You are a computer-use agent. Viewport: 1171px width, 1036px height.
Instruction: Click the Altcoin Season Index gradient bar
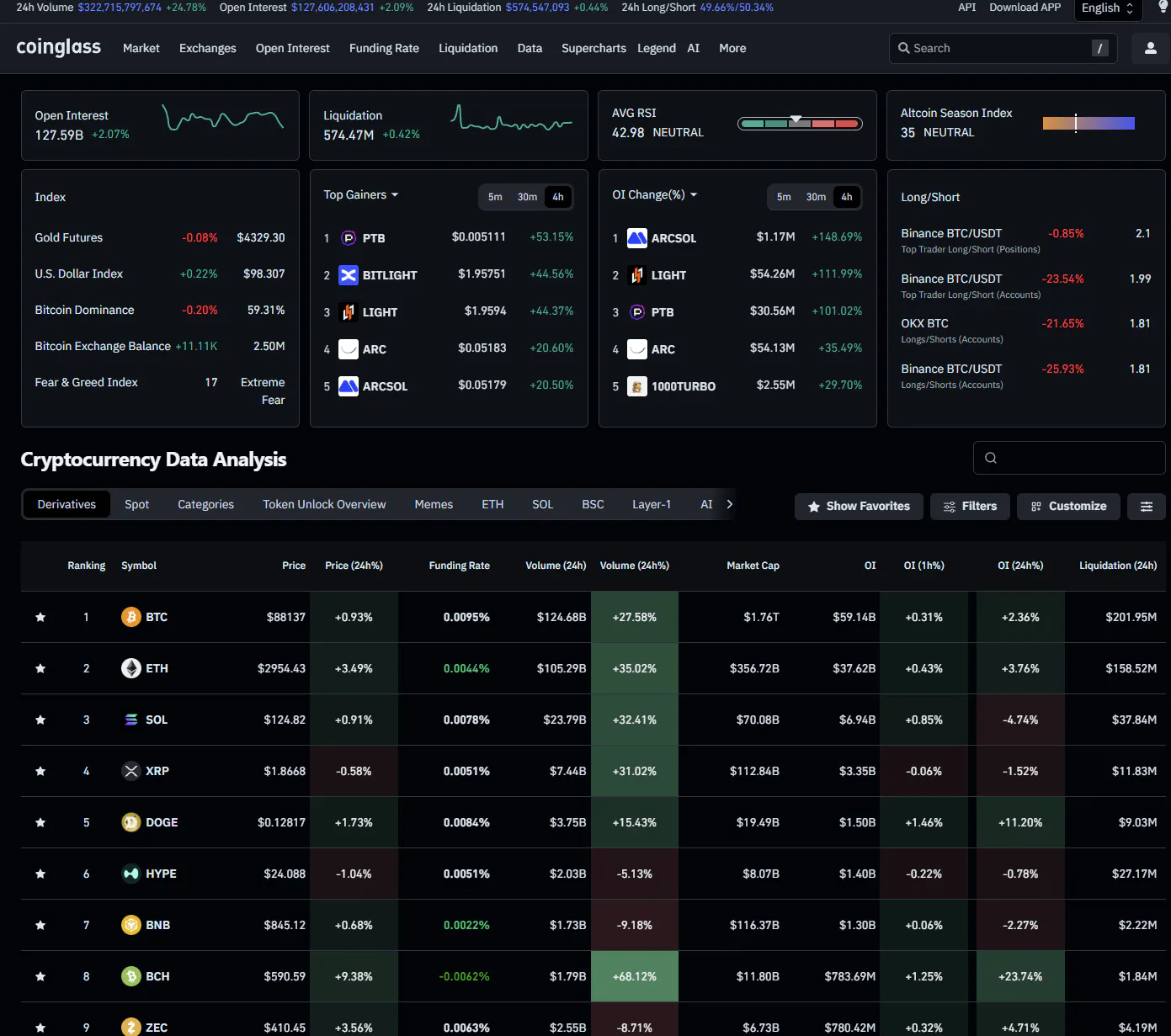pyautogui.click(x=1088, y=124)
